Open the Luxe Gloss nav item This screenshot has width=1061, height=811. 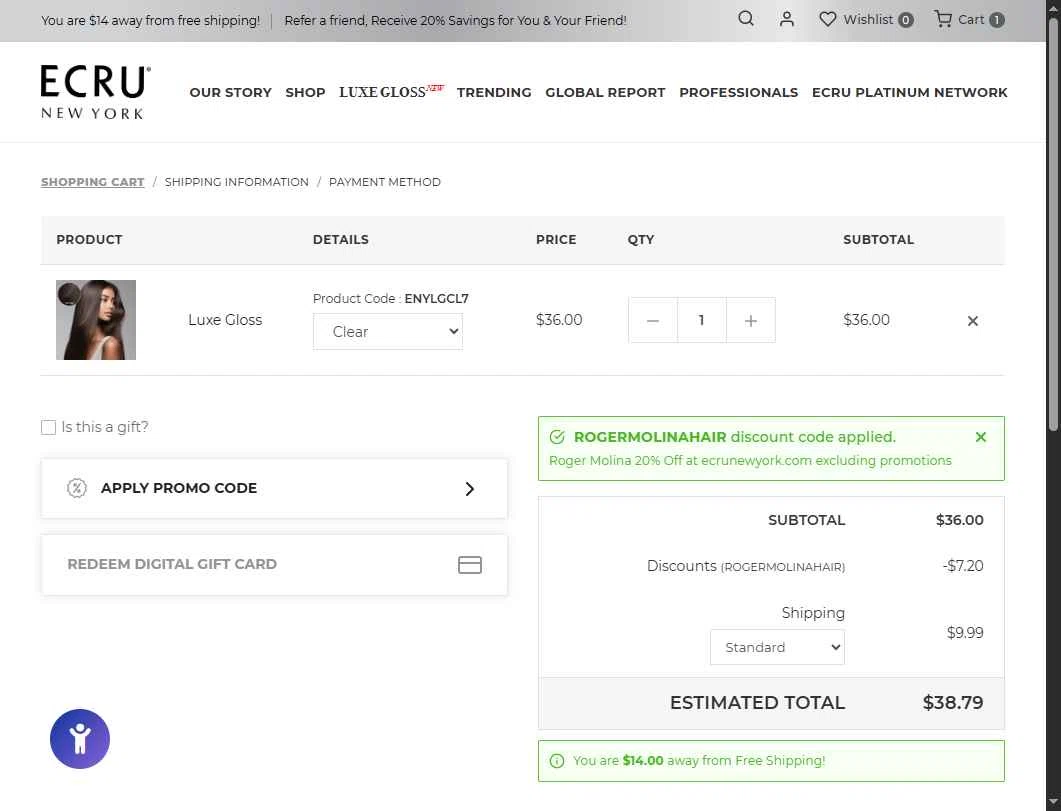[x=391, y=91]
